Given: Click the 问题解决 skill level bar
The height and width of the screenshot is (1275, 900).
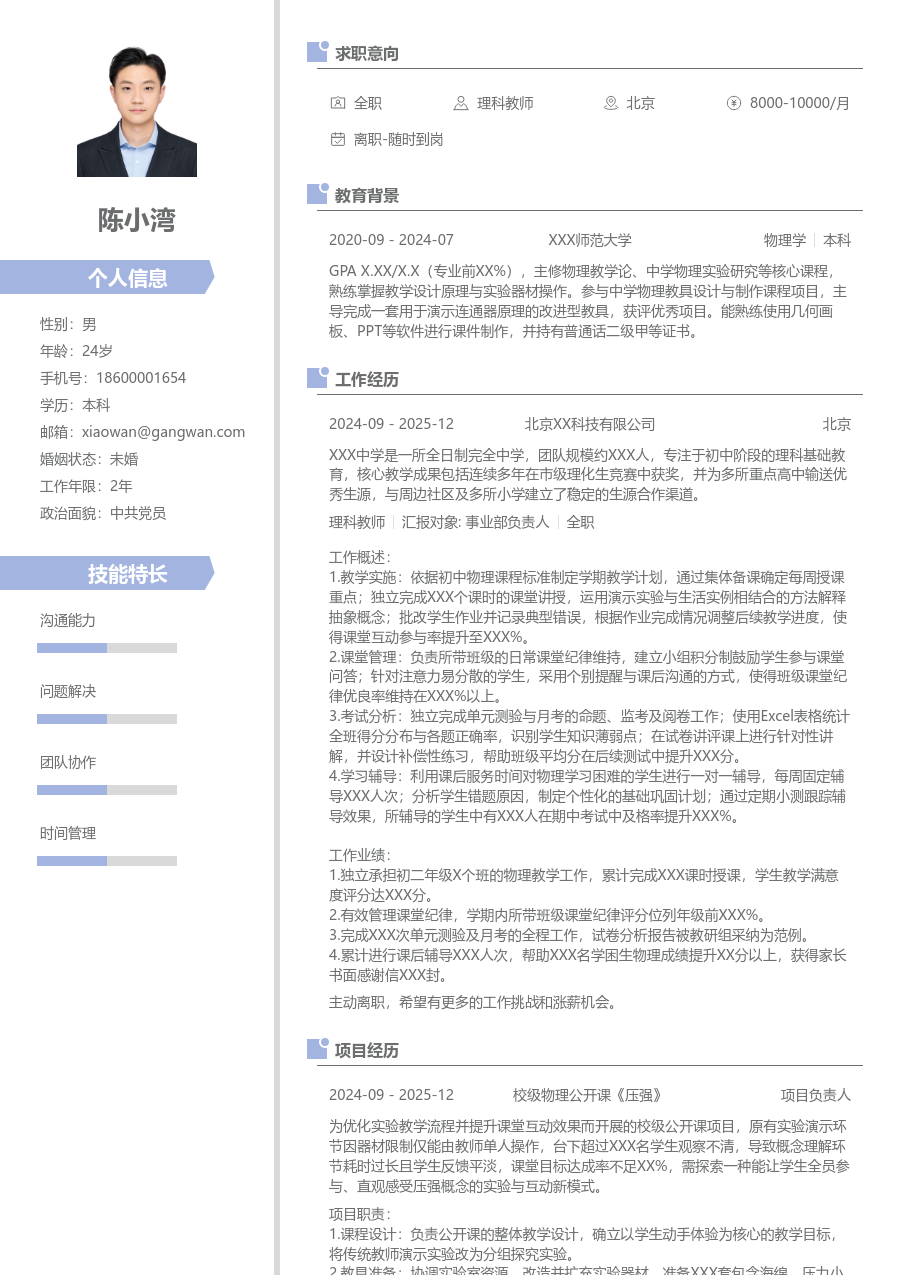Looking at the screenshot, I should tap(107, 719).
